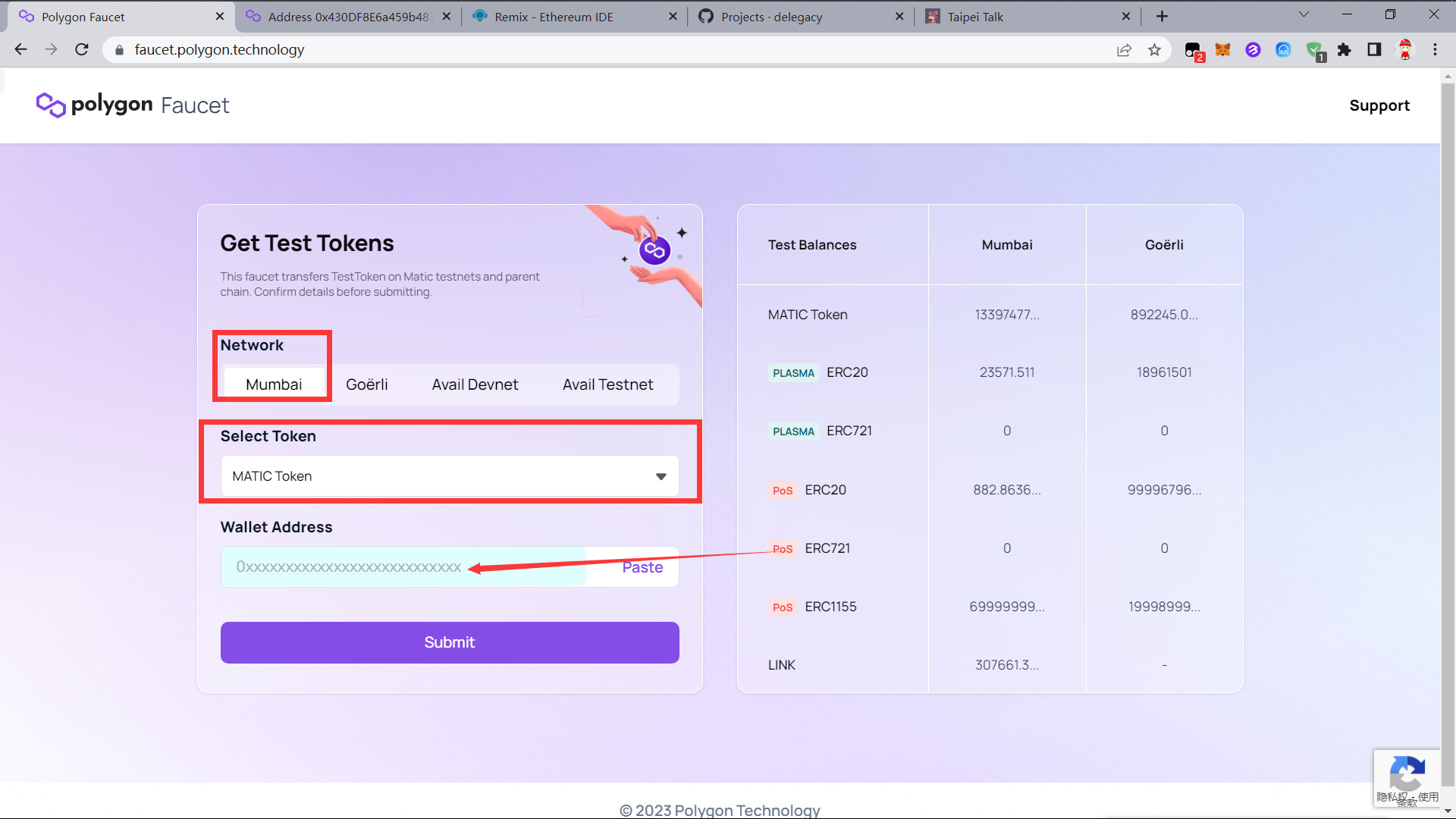The height and width of the screenshot is (819, 1456).
Task: Open the tab search chevron in the title bar
Action: pyautogui.click(x=1304, y=15)
